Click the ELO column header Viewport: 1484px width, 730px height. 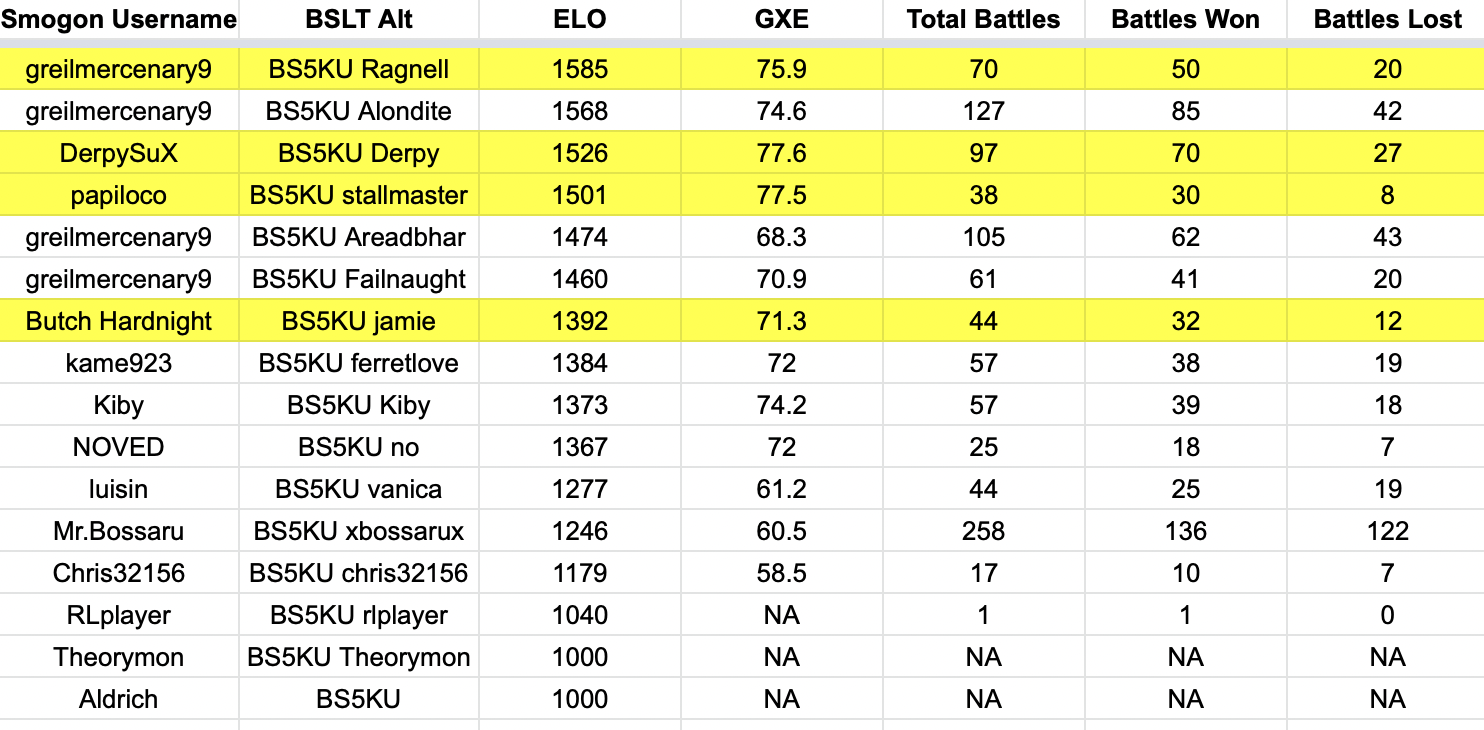pyautogui.click(x=580, y=19)
